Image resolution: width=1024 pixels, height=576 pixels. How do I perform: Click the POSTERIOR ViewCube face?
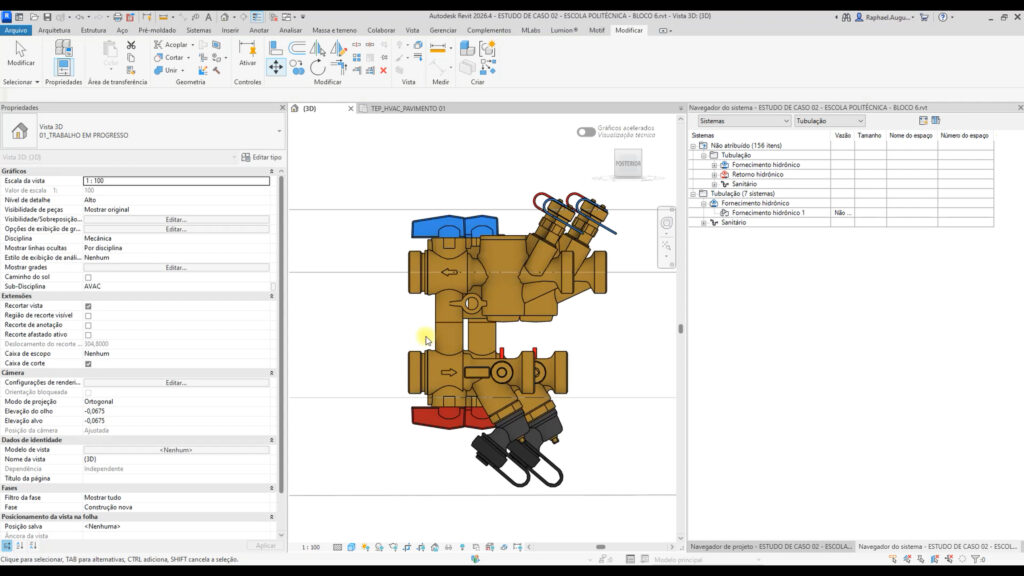628,163
